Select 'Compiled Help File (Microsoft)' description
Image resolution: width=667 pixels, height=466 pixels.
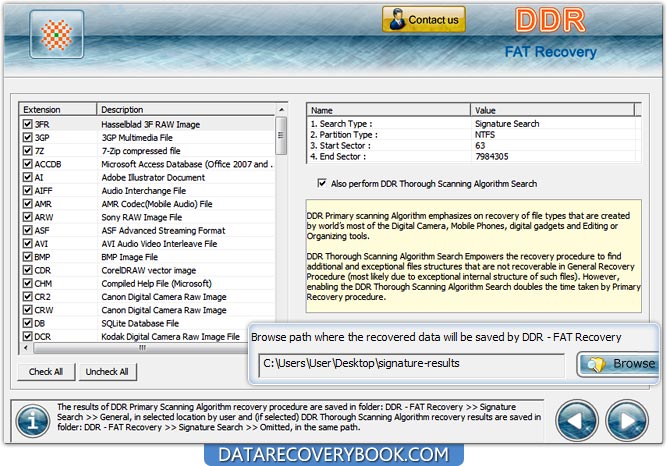pos(157,283)
